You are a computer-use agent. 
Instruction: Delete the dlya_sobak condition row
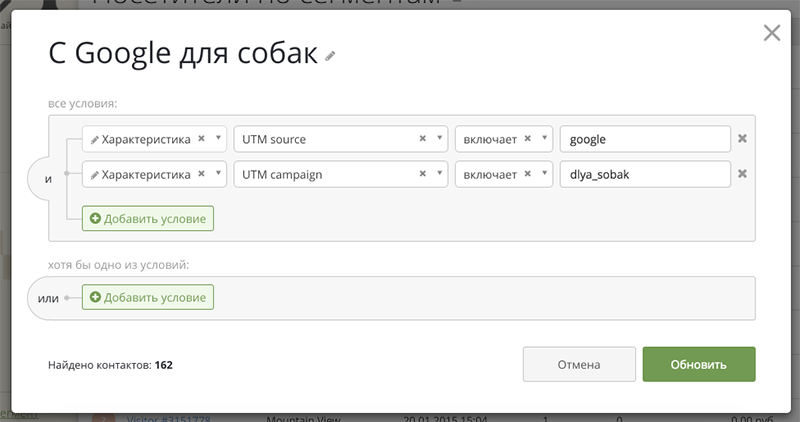742,173
